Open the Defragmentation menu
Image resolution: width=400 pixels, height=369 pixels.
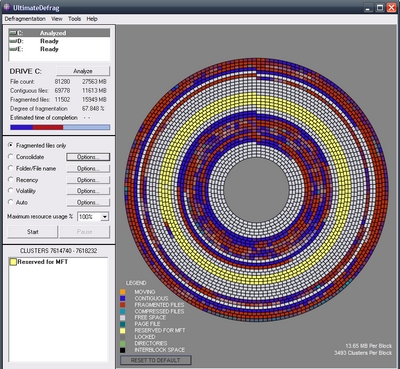click(25, 19)
